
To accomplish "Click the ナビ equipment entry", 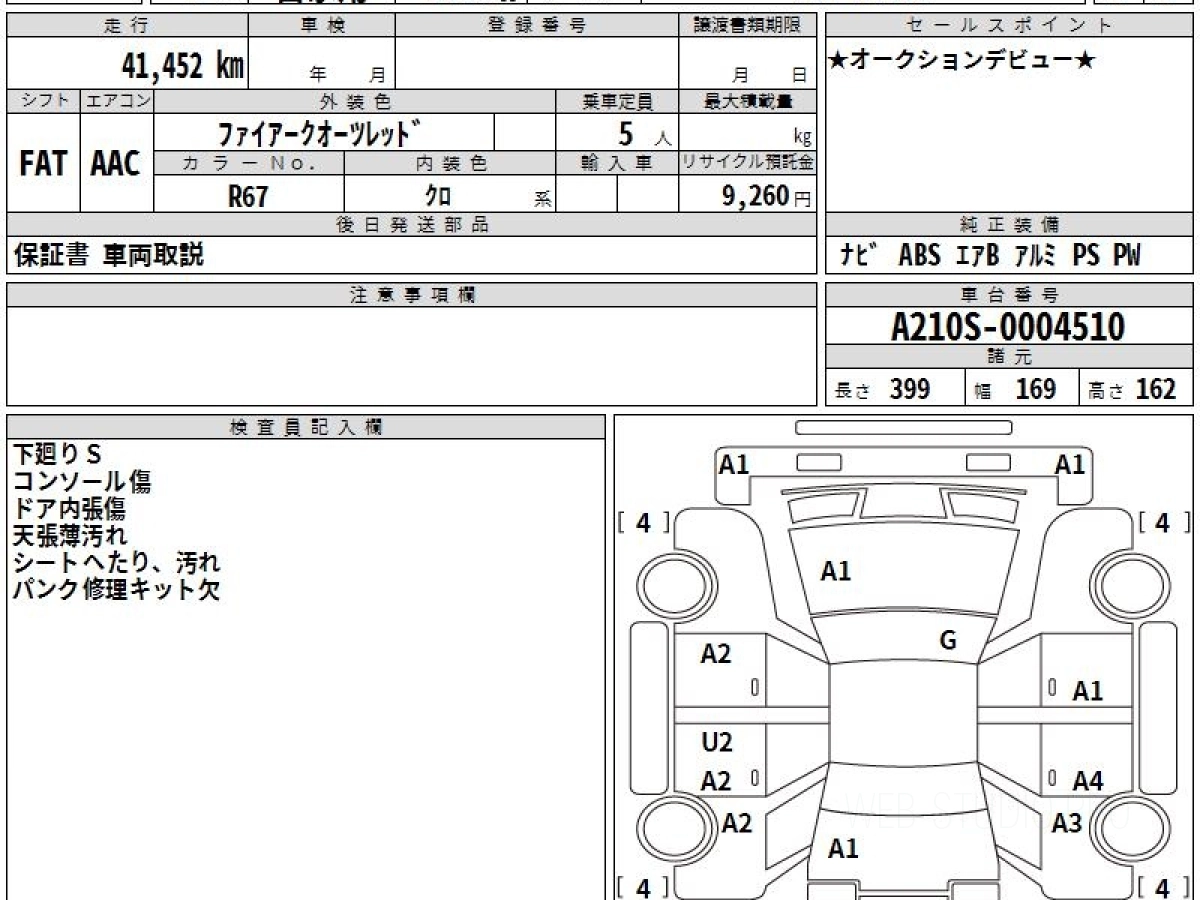I will [859, 255].
